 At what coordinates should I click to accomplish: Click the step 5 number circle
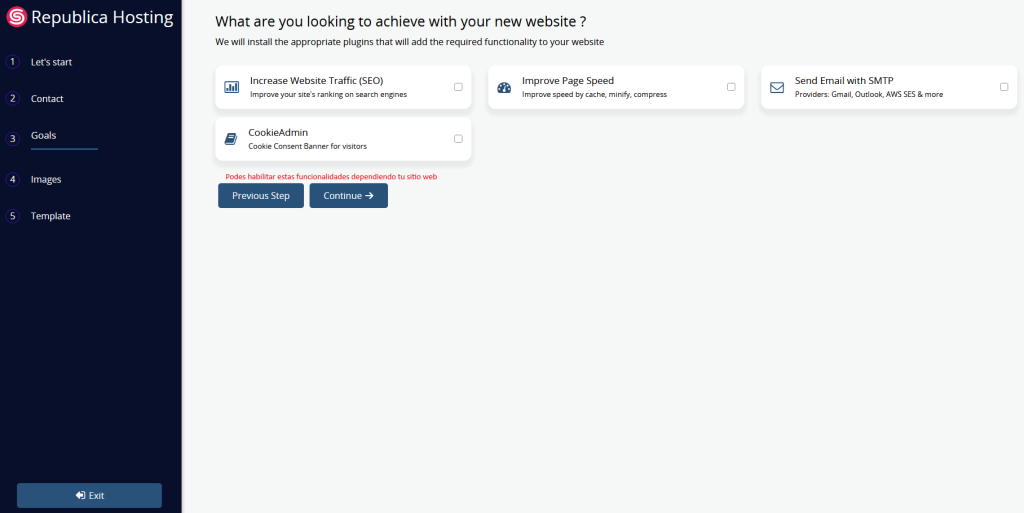click(13, 216)
